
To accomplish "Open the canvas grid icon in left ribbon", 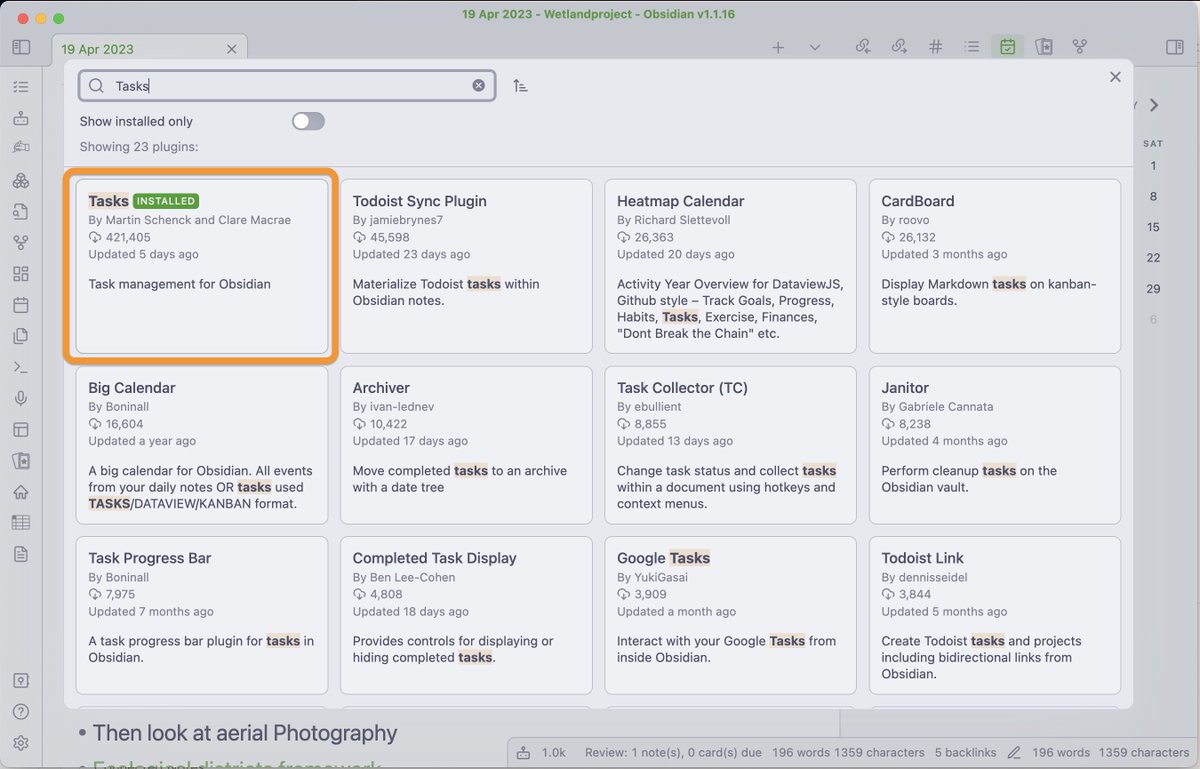I will pyautogui.click(x=21, y=274).
